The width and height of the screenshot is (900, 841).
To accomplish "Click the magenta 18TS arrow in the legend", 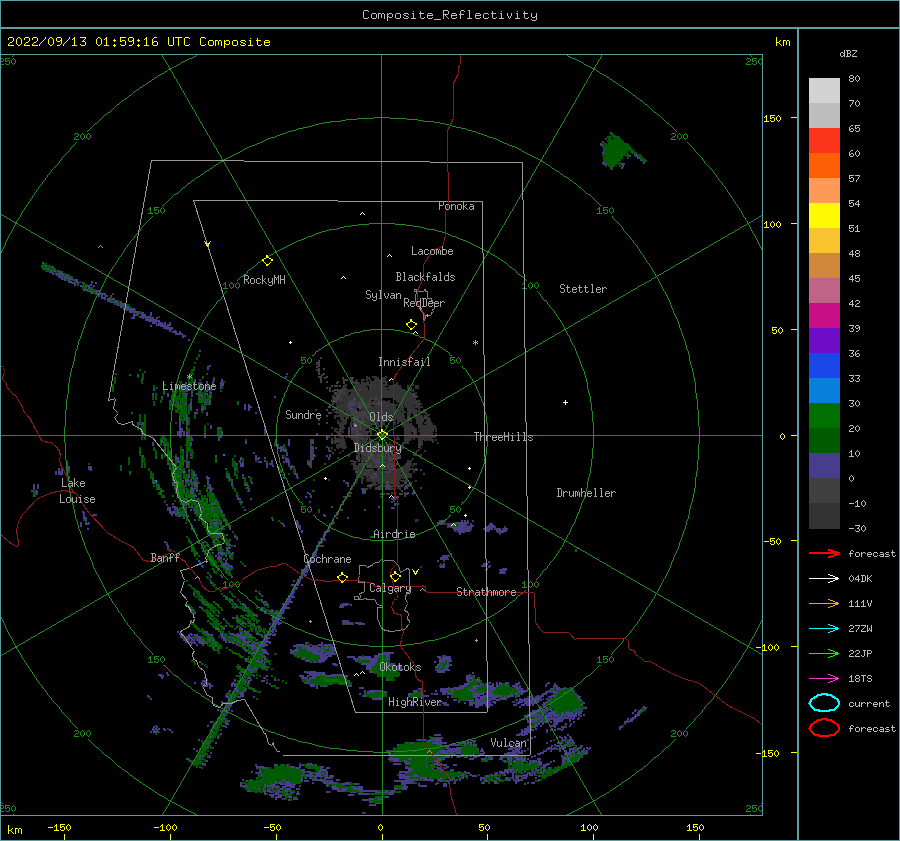I will (824, 679).
